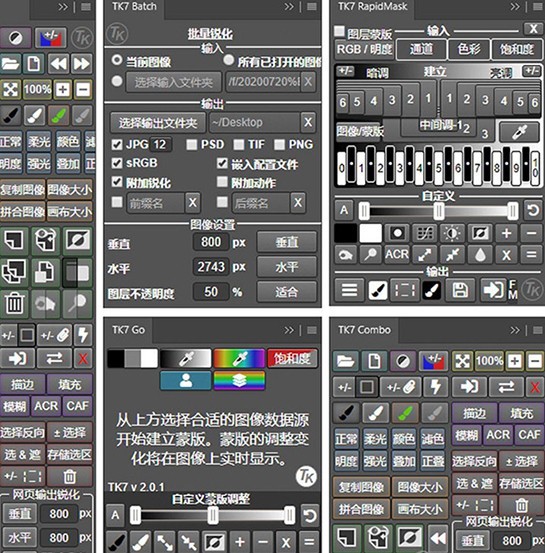The image size is (545, 553).
Task: Click the 水平 value field 2743
Action: point(211,267)
